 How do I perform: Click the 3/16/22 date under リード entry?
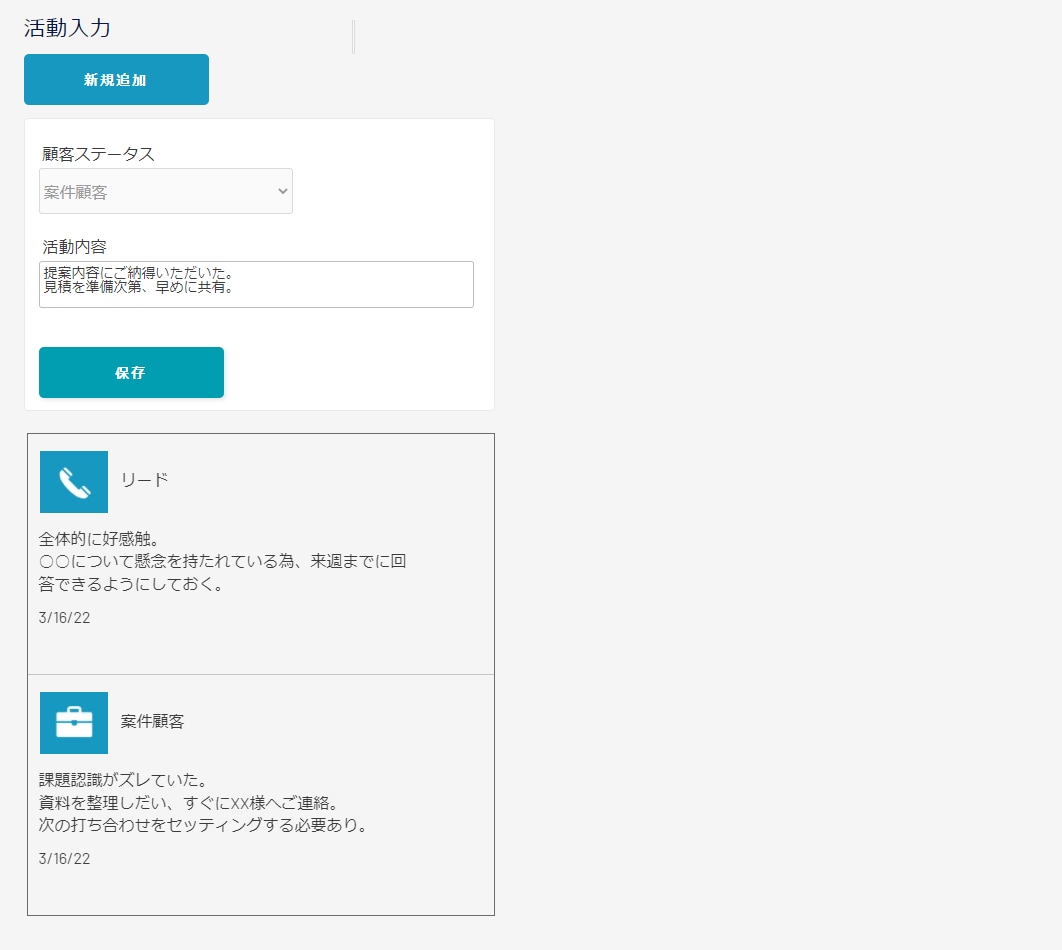pos(64,618)
